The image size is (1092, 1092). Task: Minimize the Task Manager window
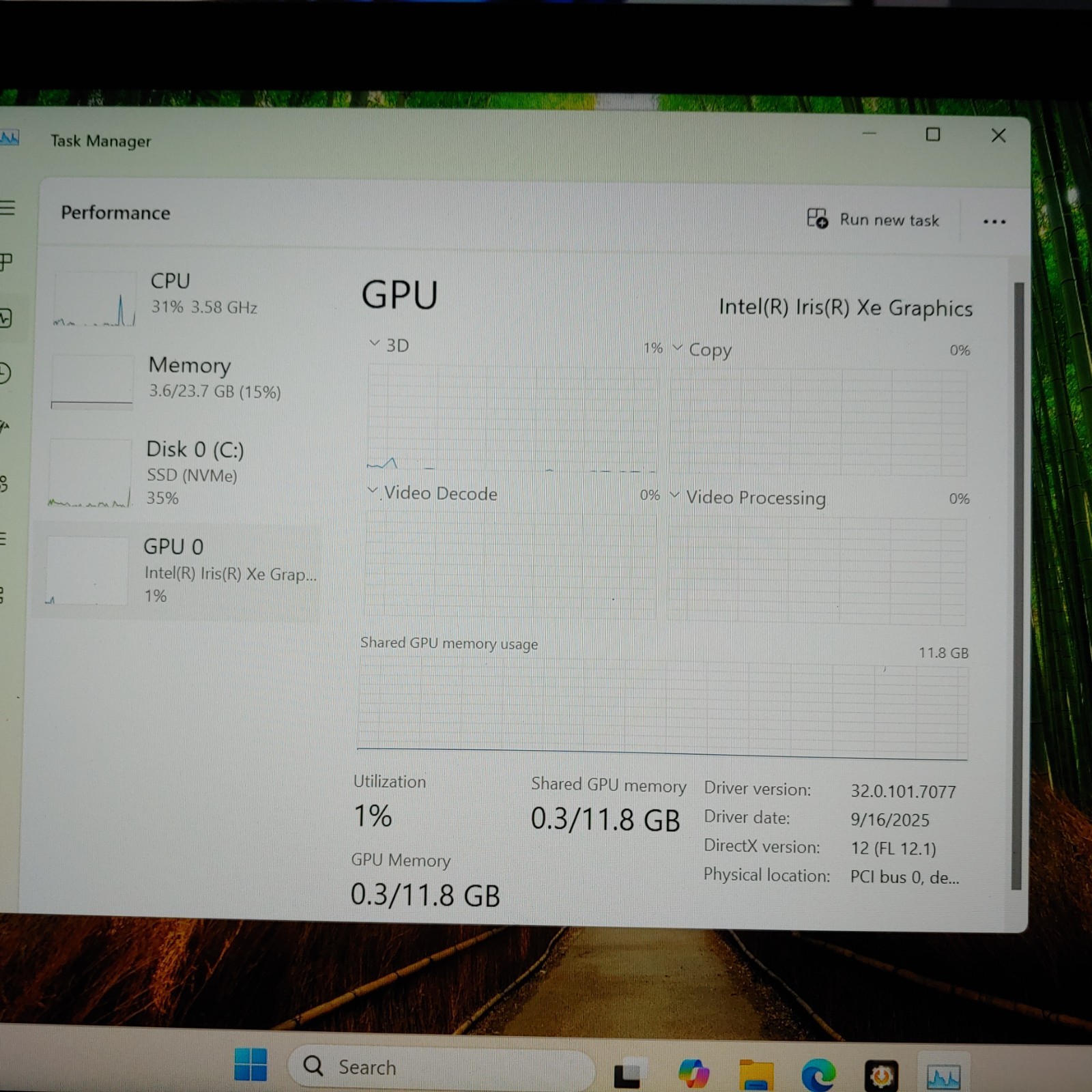870,134
